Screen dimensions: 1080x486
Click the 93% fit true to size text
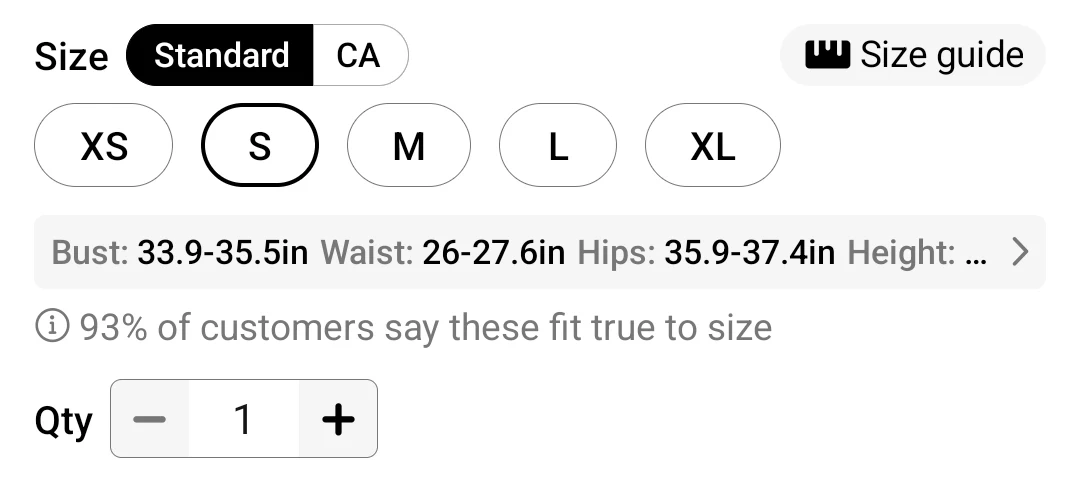click(425, 327)
